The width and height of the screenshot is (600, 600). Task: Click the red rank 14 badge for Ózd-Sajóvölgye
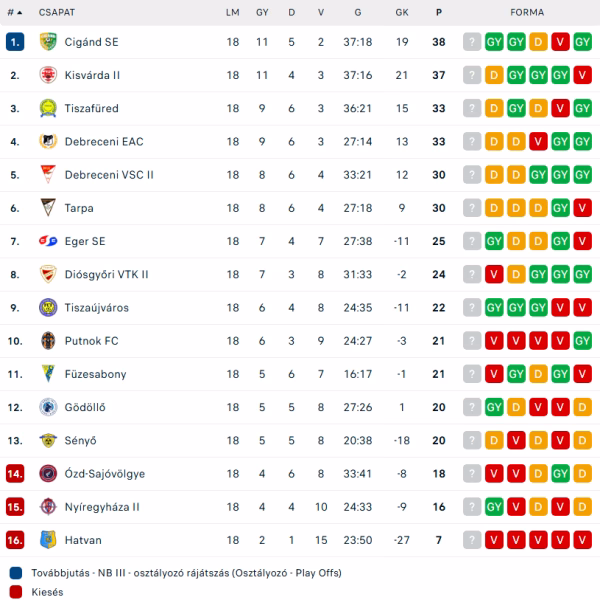pyautogui.click(x=15, y=473)
